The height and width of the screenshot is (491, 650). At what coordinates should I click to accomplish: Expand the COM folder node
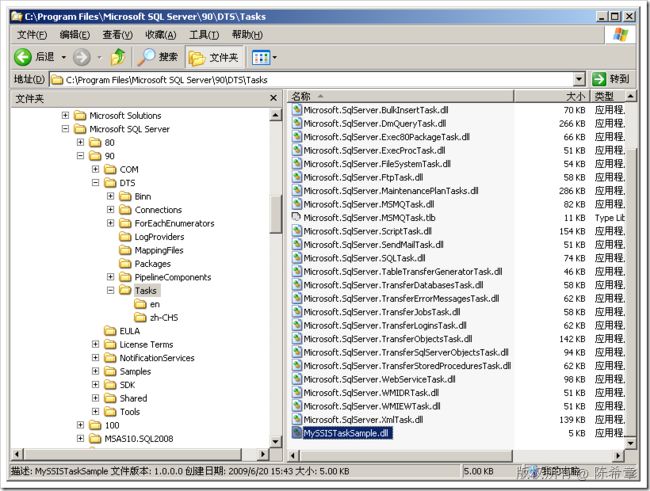95,169
